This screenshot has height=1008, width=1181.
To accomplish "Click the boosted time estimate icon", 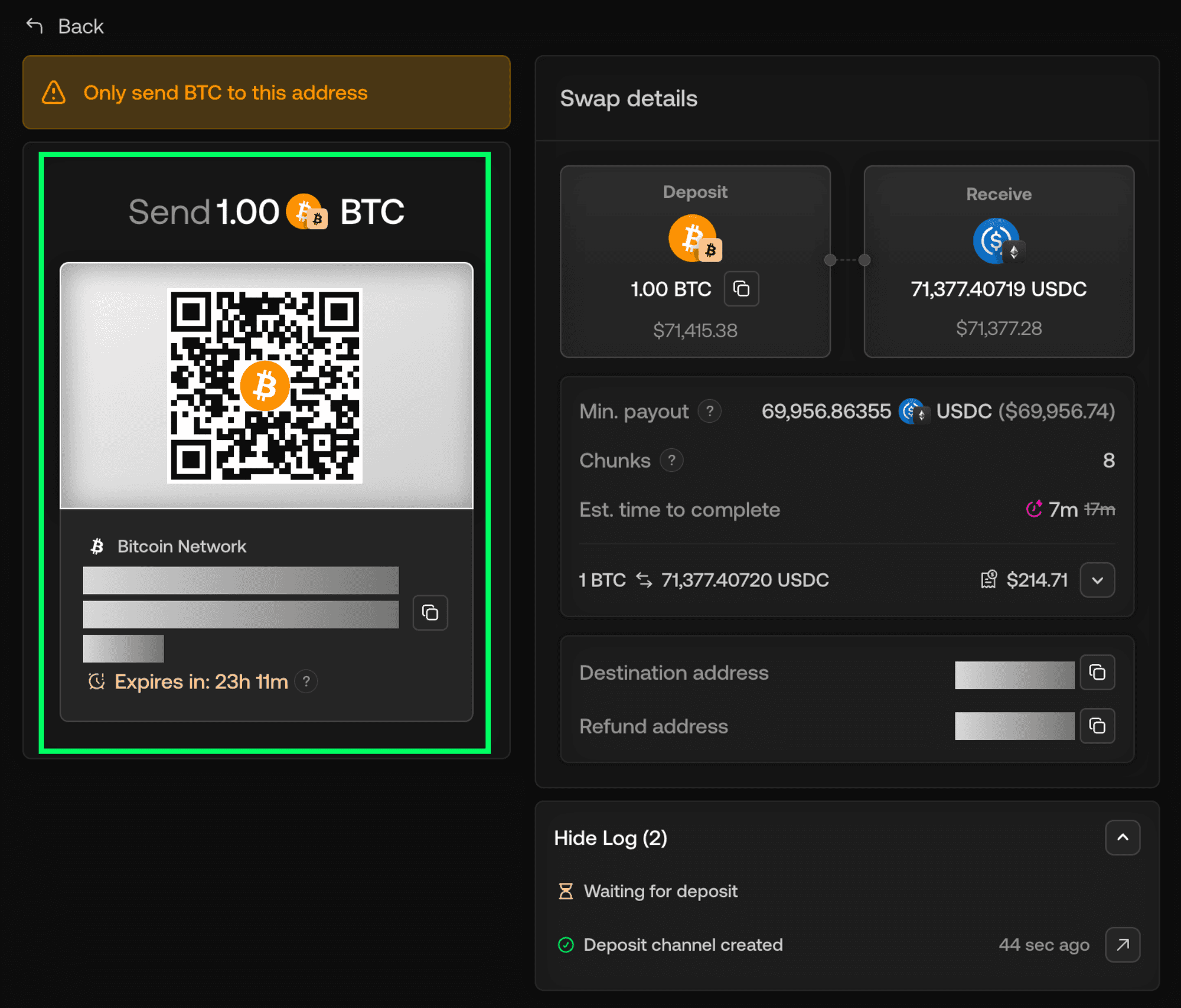I will tap(1034, 509).
